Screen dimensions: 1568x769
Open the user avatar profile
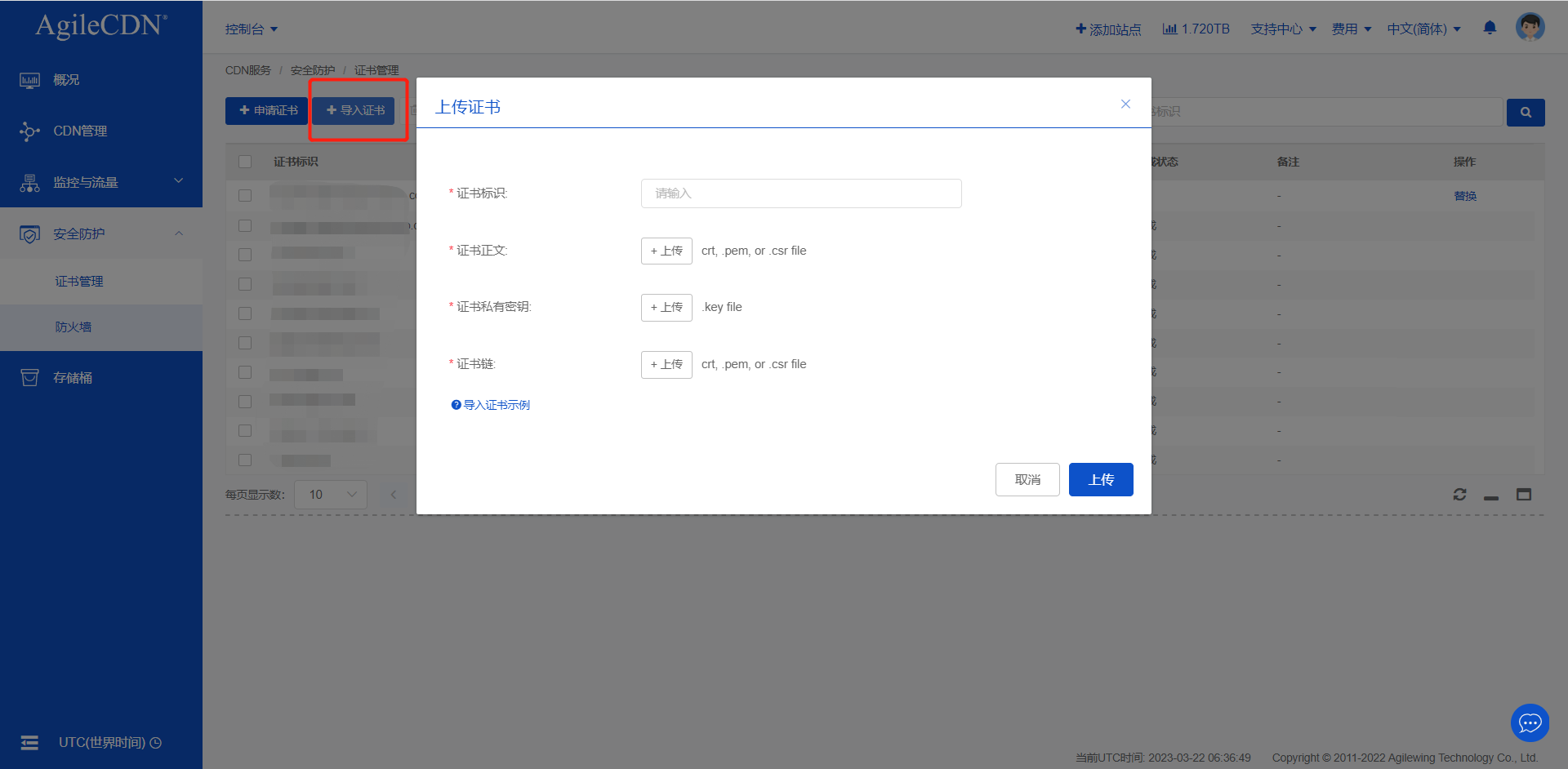tap(1530, 27)
